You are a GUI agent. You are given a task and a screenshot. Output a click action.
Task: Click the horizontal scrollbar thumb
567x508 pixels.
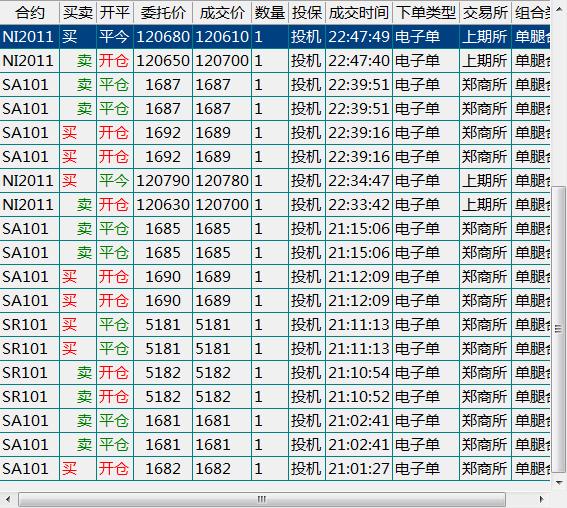[262, 500]
